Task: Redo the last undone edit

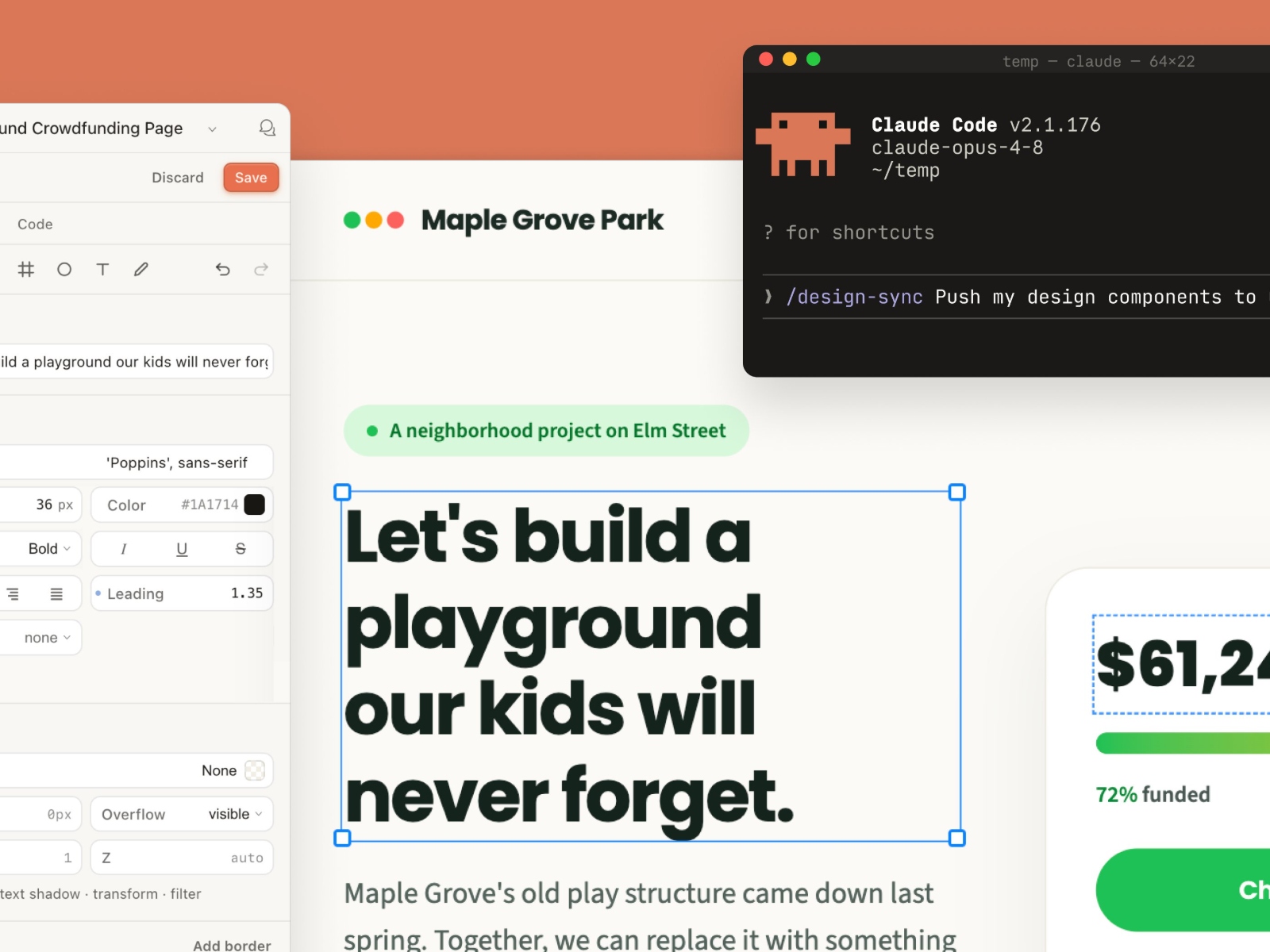Action: [261, 270]
